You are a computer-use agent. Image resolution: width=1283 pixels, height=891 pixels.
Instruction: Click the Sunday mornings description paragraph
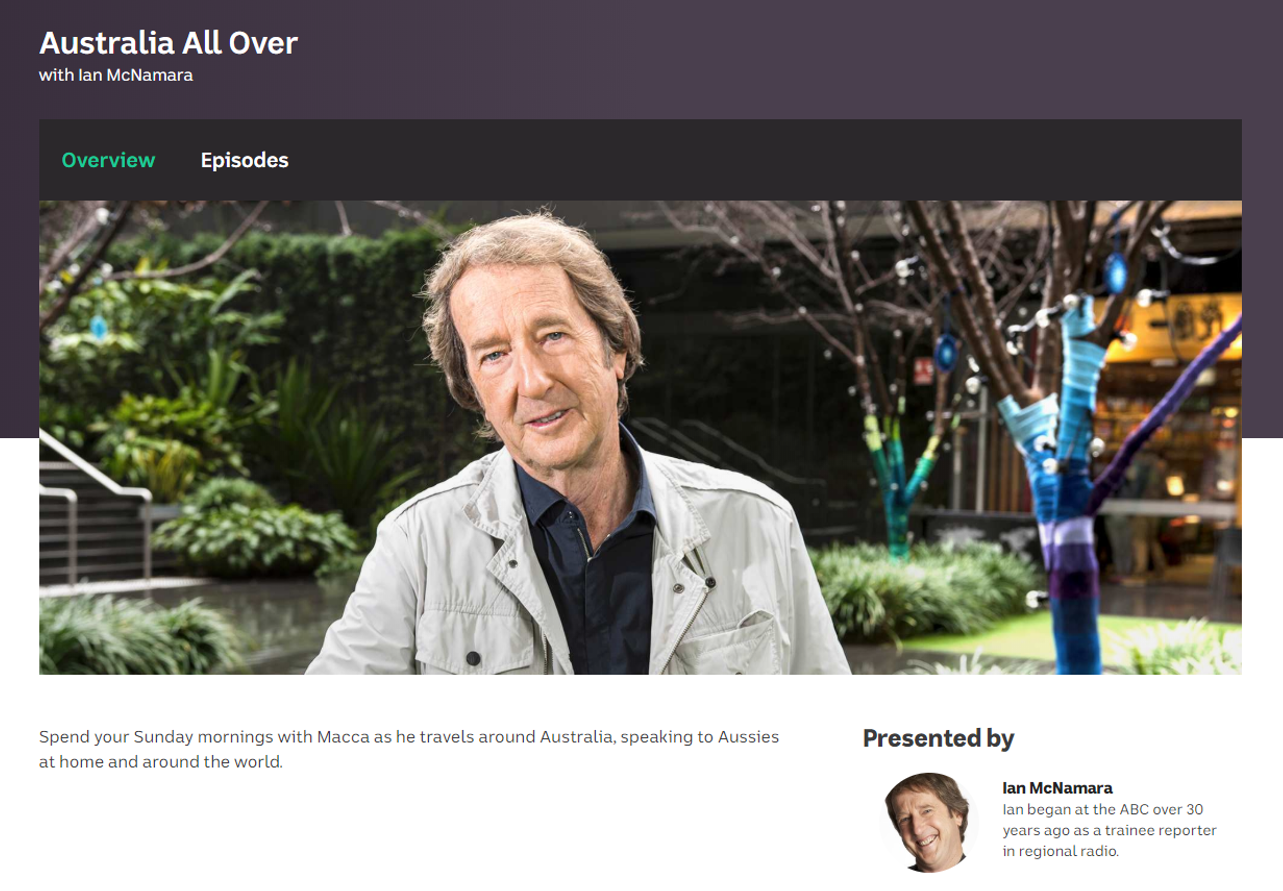point(409,749)
